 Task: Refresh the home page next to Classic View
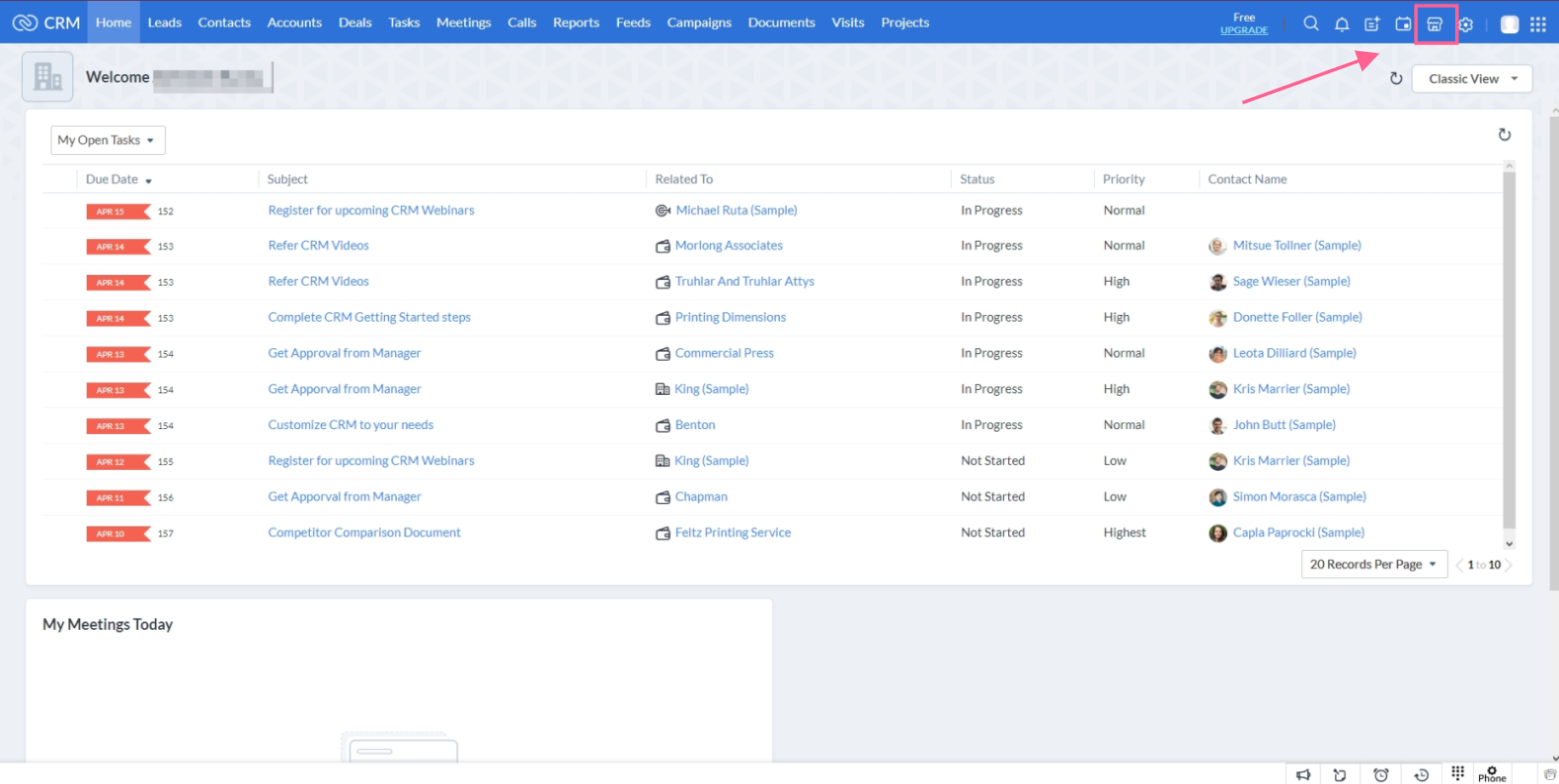click(x=1396, y=78)
